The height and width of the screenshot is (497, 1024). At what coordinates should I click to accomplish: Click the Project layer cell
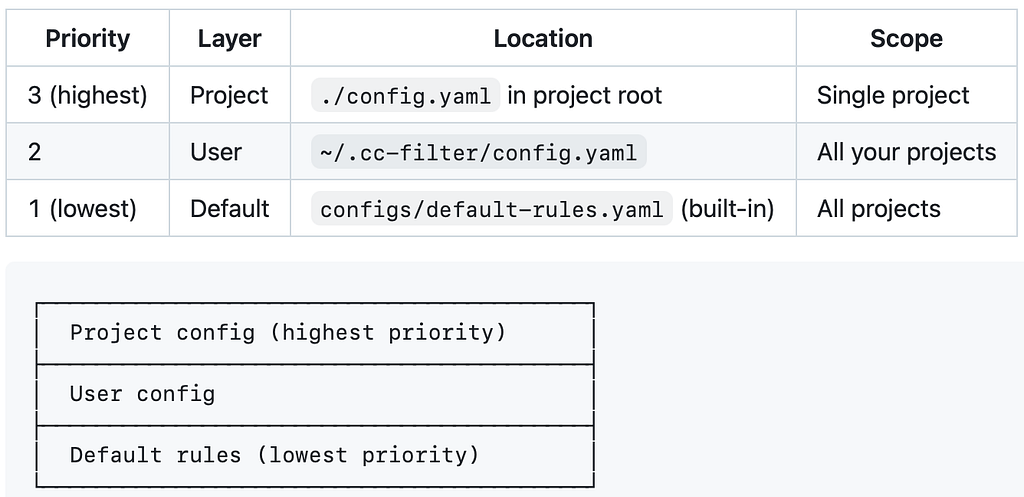point(230,95)
